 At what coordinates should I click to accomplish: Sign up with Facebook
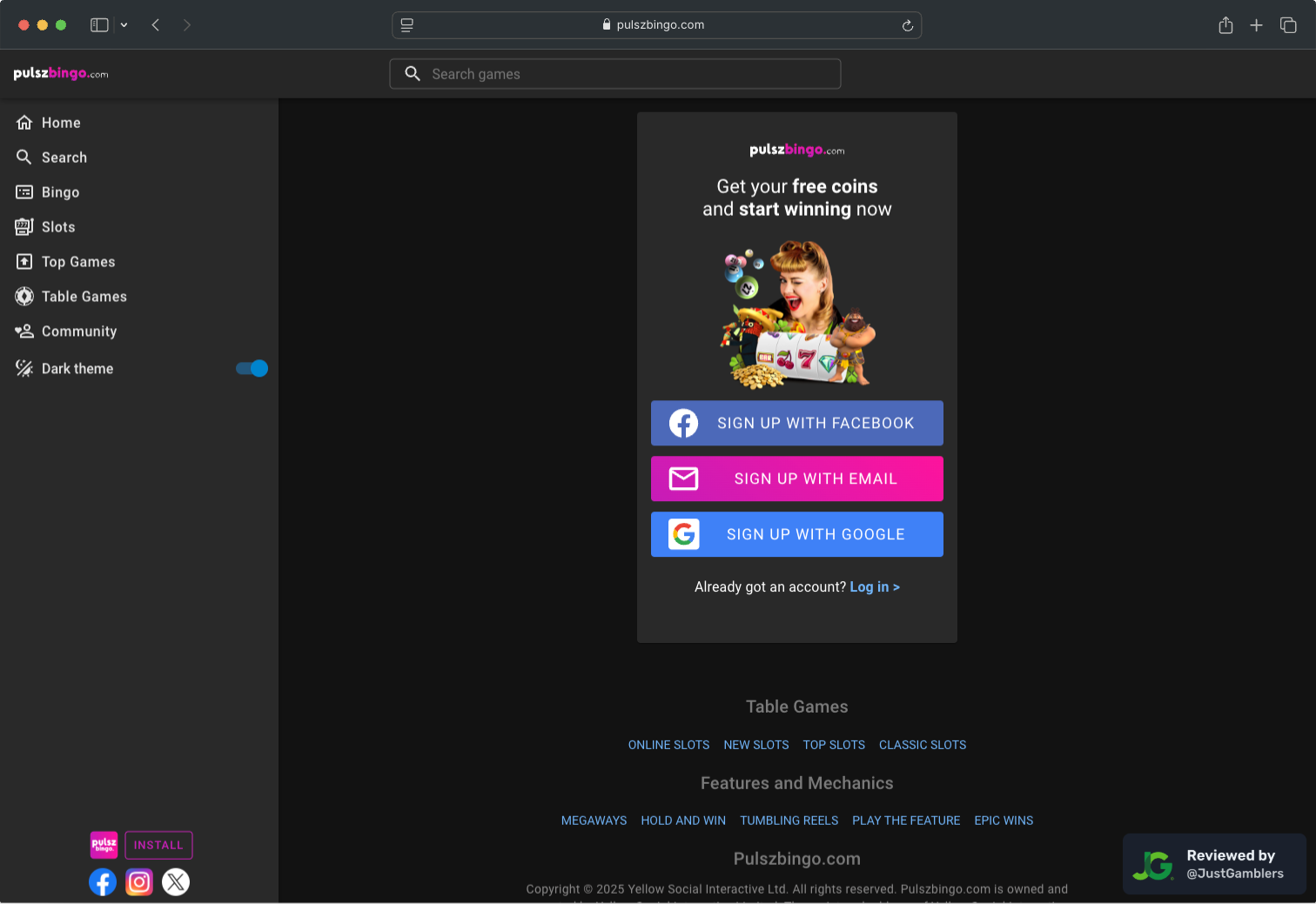pos(797,423)
